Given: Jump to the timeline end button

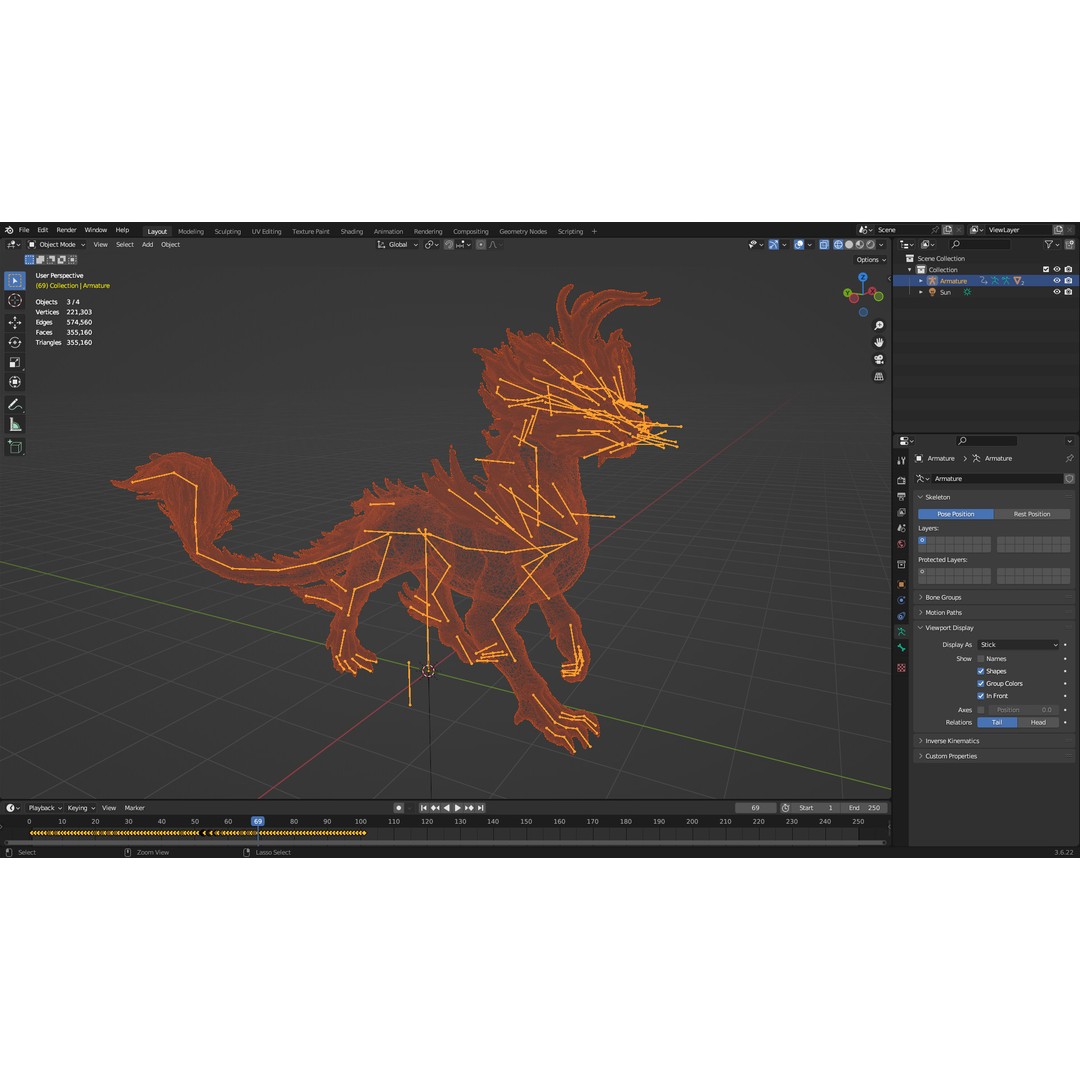Looking at the screenshot, I should coord(481,808).
